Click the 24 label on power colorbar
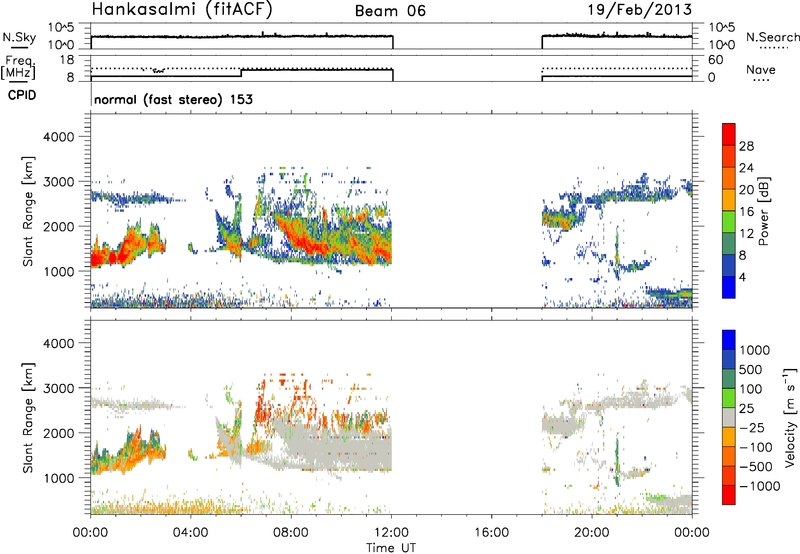The image size is (800, 554). coord(746,168)
